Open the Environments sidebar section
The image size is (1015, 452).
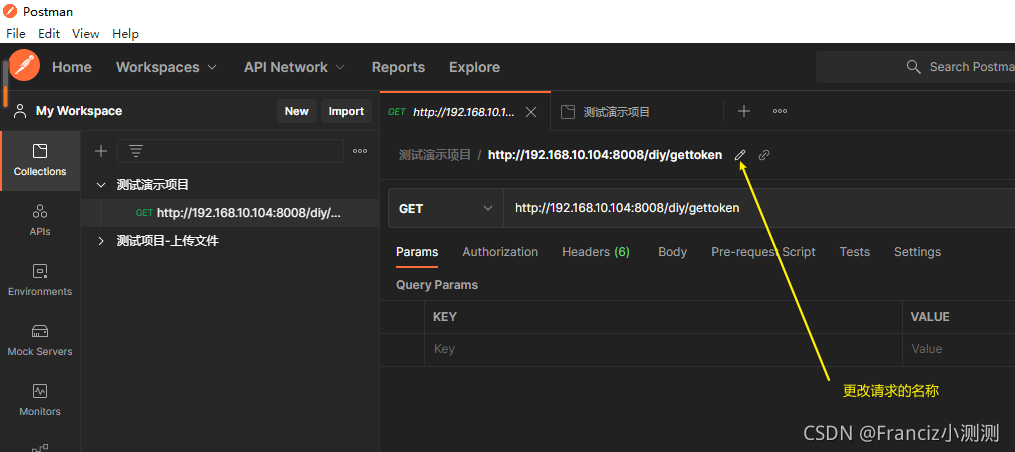pos(40,280)
